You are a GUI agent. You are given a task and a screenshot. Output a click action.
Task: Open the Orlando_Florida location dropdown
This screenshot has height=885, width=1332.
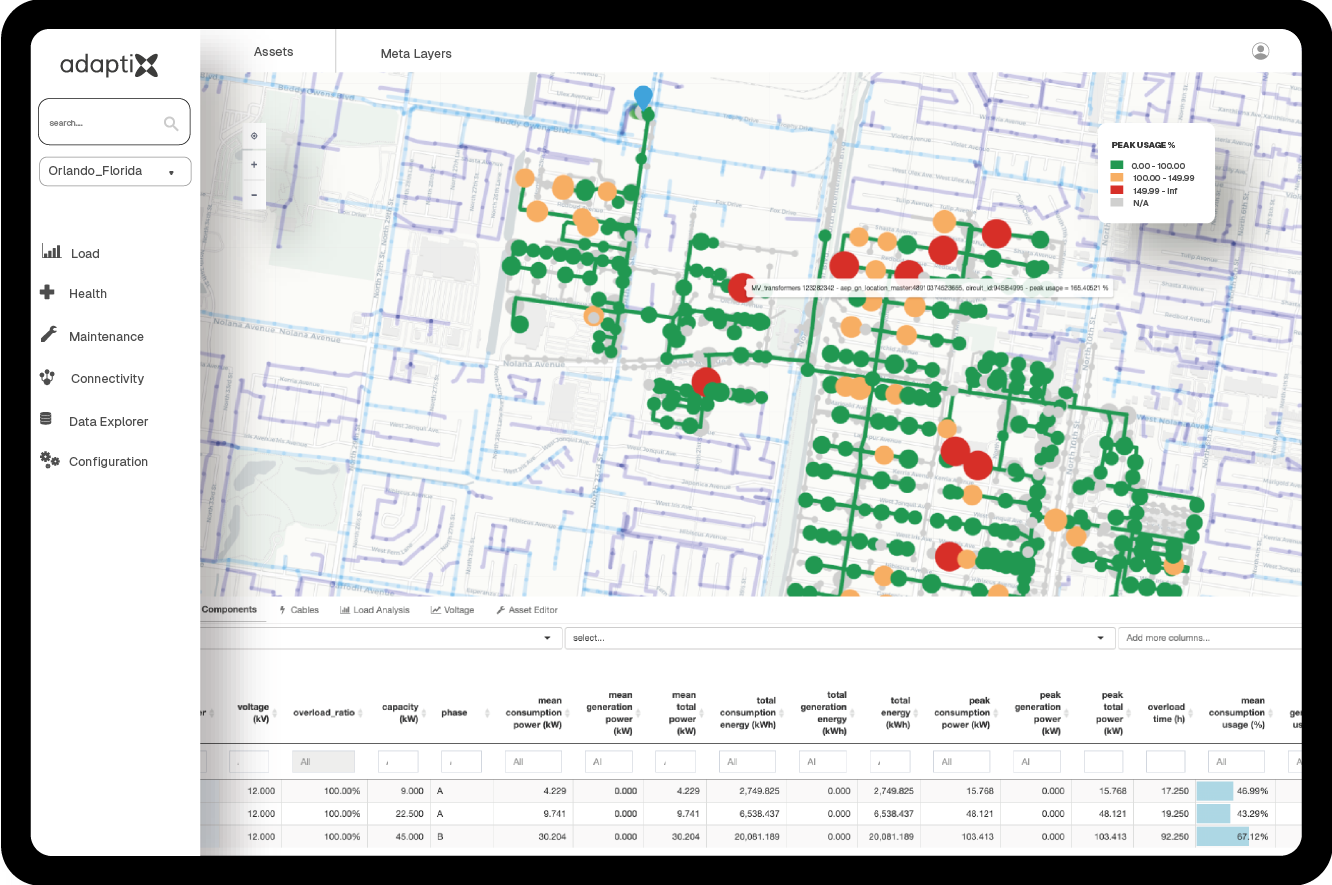[x=114, y=171]
